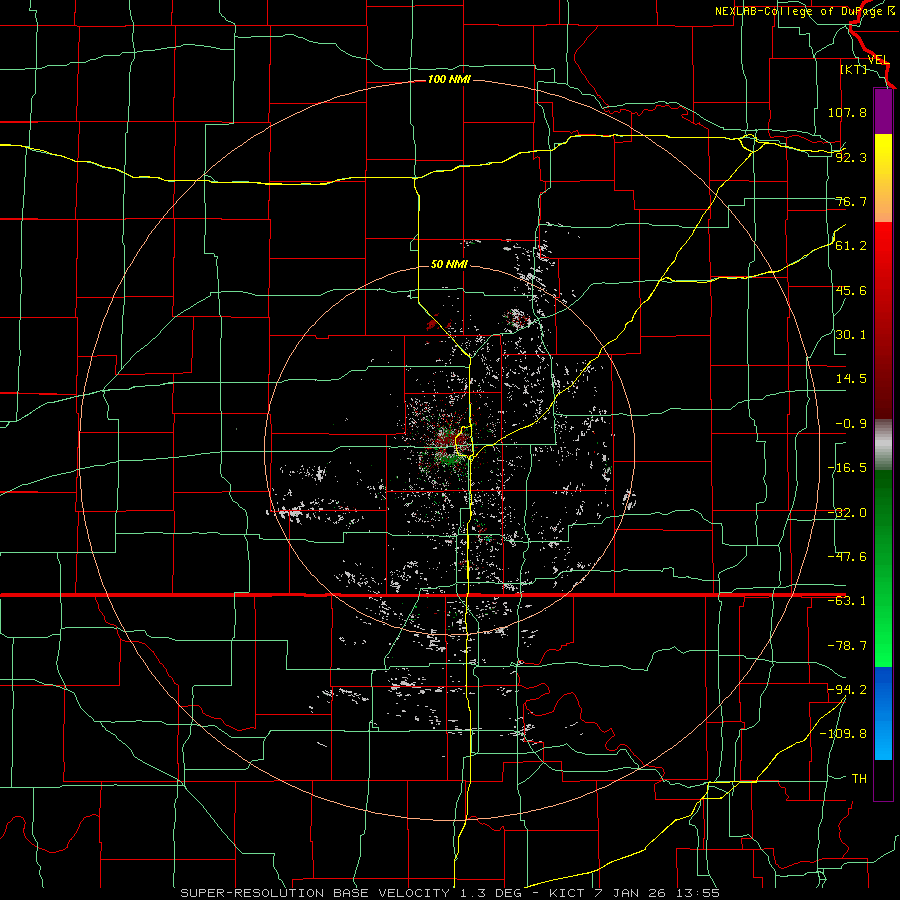The height and width of the screenshot is (900, 900).
Task: Select the 61.2 scale value
Action: pos(851,246)
